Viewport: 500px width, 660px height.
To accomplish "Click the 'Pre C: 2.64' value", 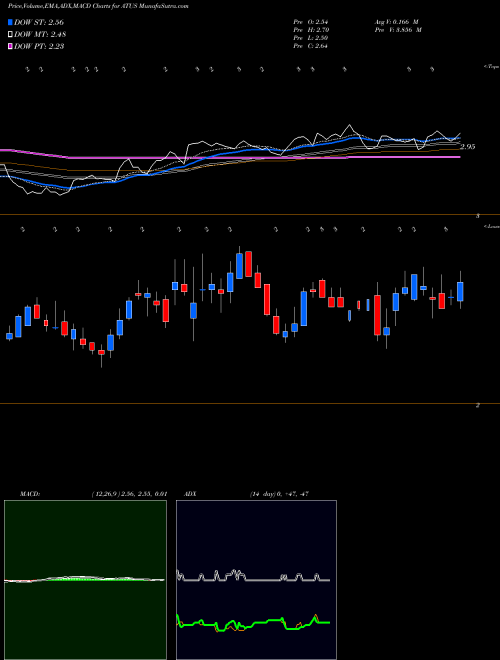I will (x=311, y=46).
